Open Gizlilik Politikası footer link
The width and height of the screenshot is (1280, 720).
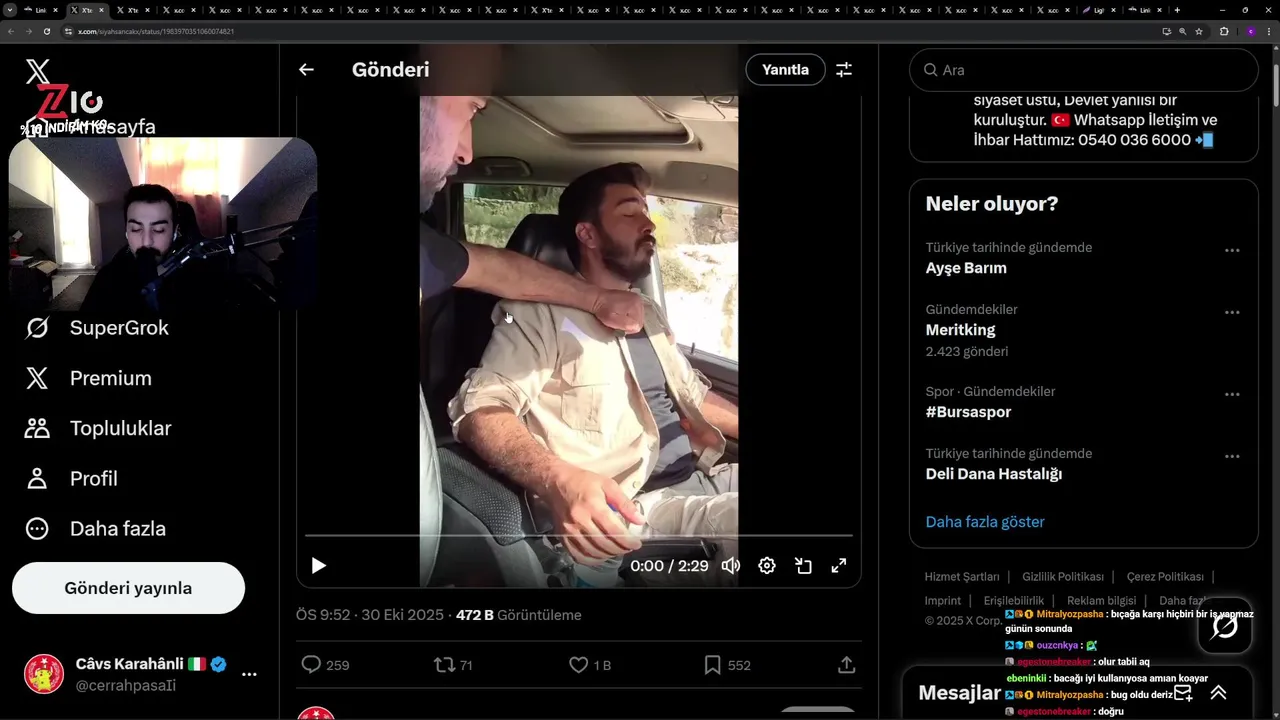[1063, 577]
